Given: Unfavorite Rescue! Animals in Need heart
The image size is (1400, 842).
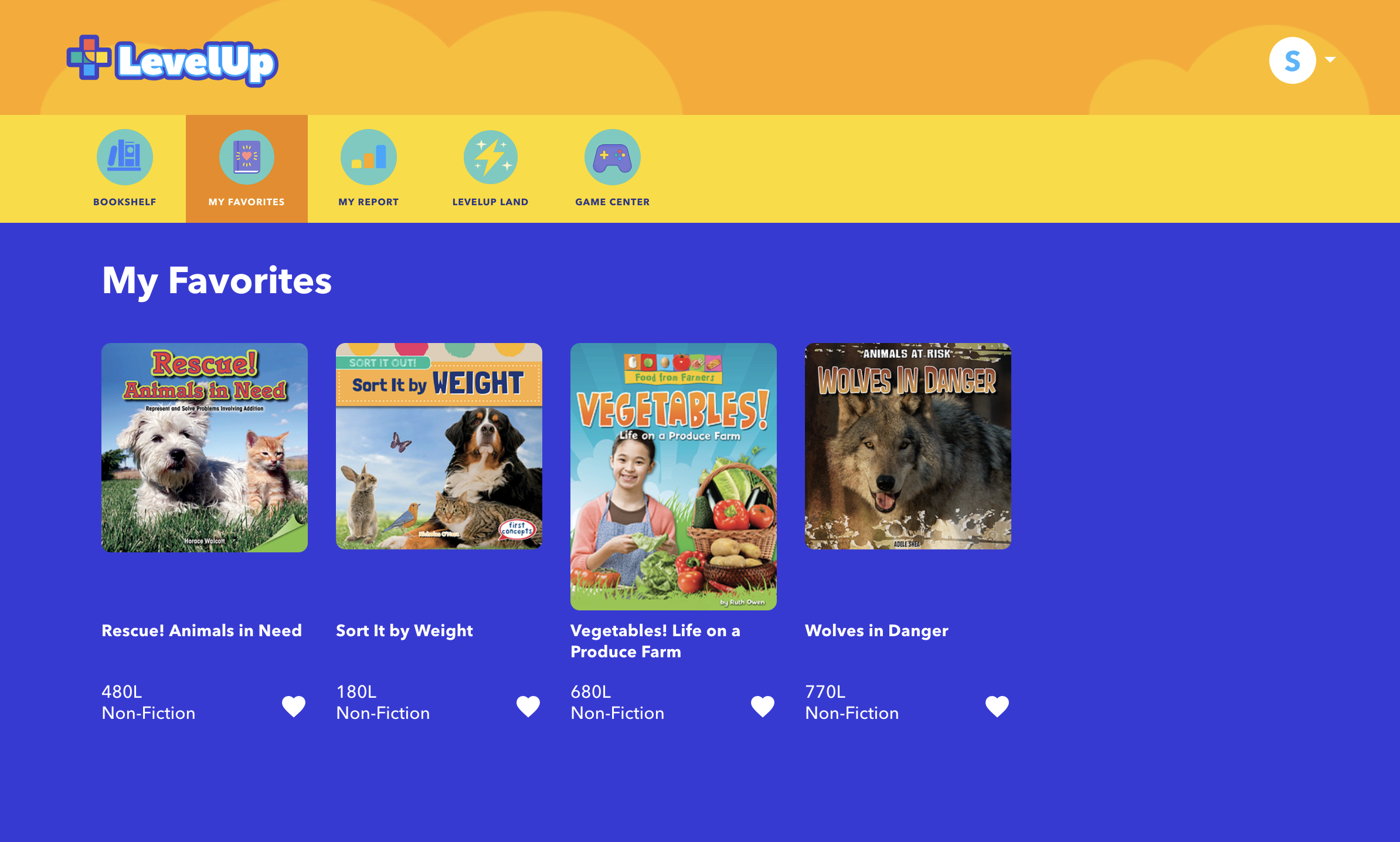Looking at the screenshot, I should [x=294, y=706].
